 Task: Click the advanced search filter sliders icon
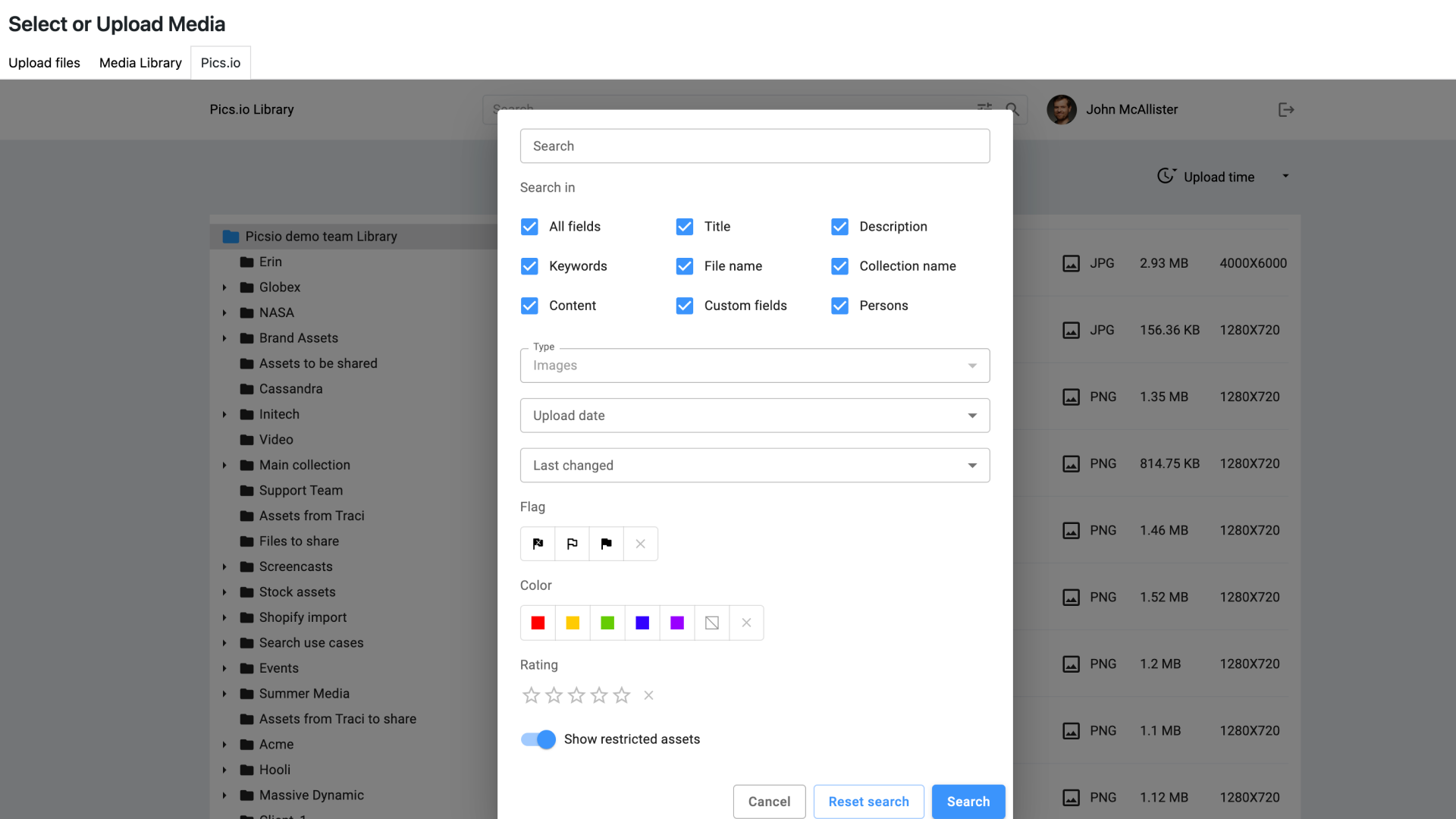click(x=984, y=109)
